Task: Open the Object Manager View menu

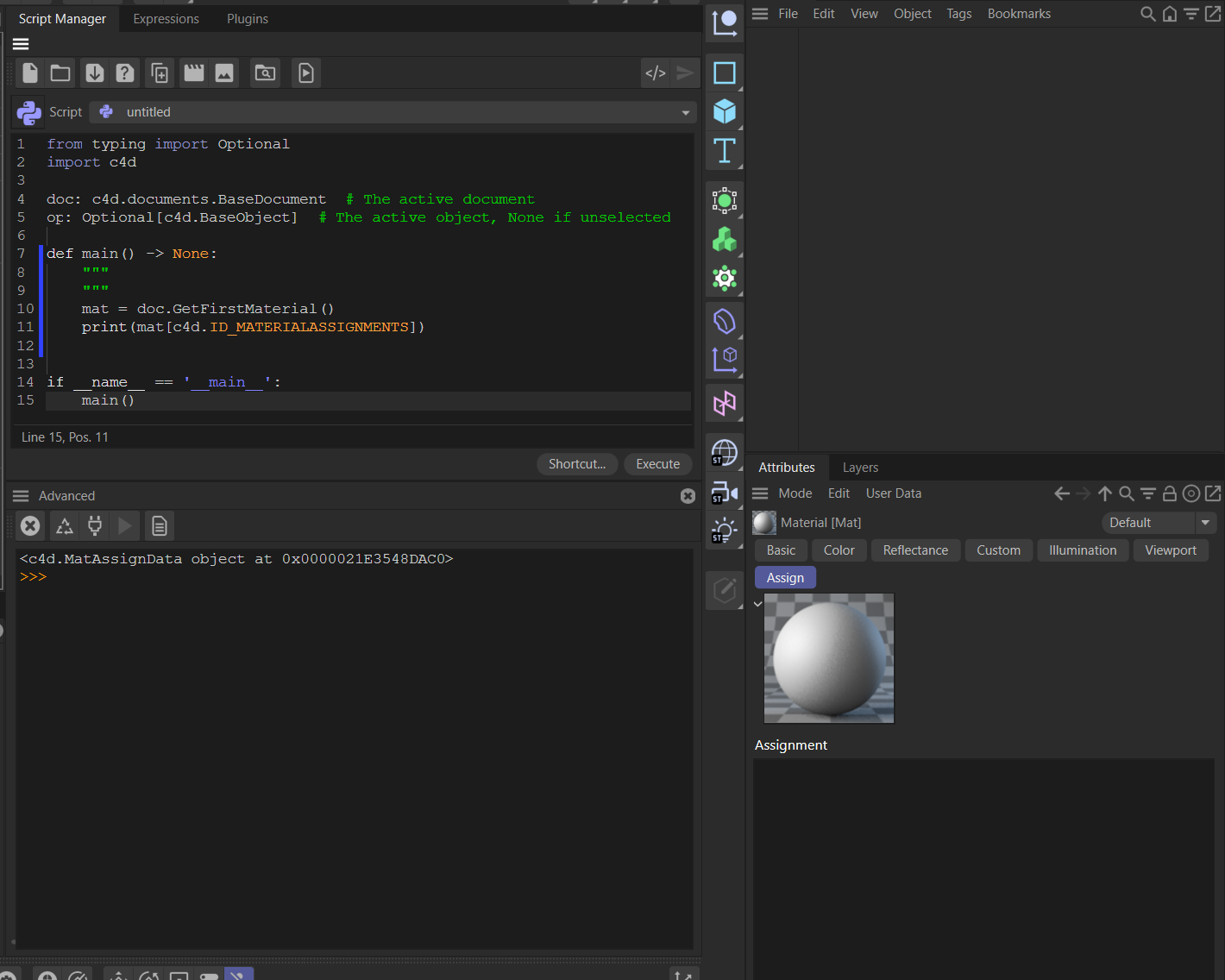Action: 864,14
